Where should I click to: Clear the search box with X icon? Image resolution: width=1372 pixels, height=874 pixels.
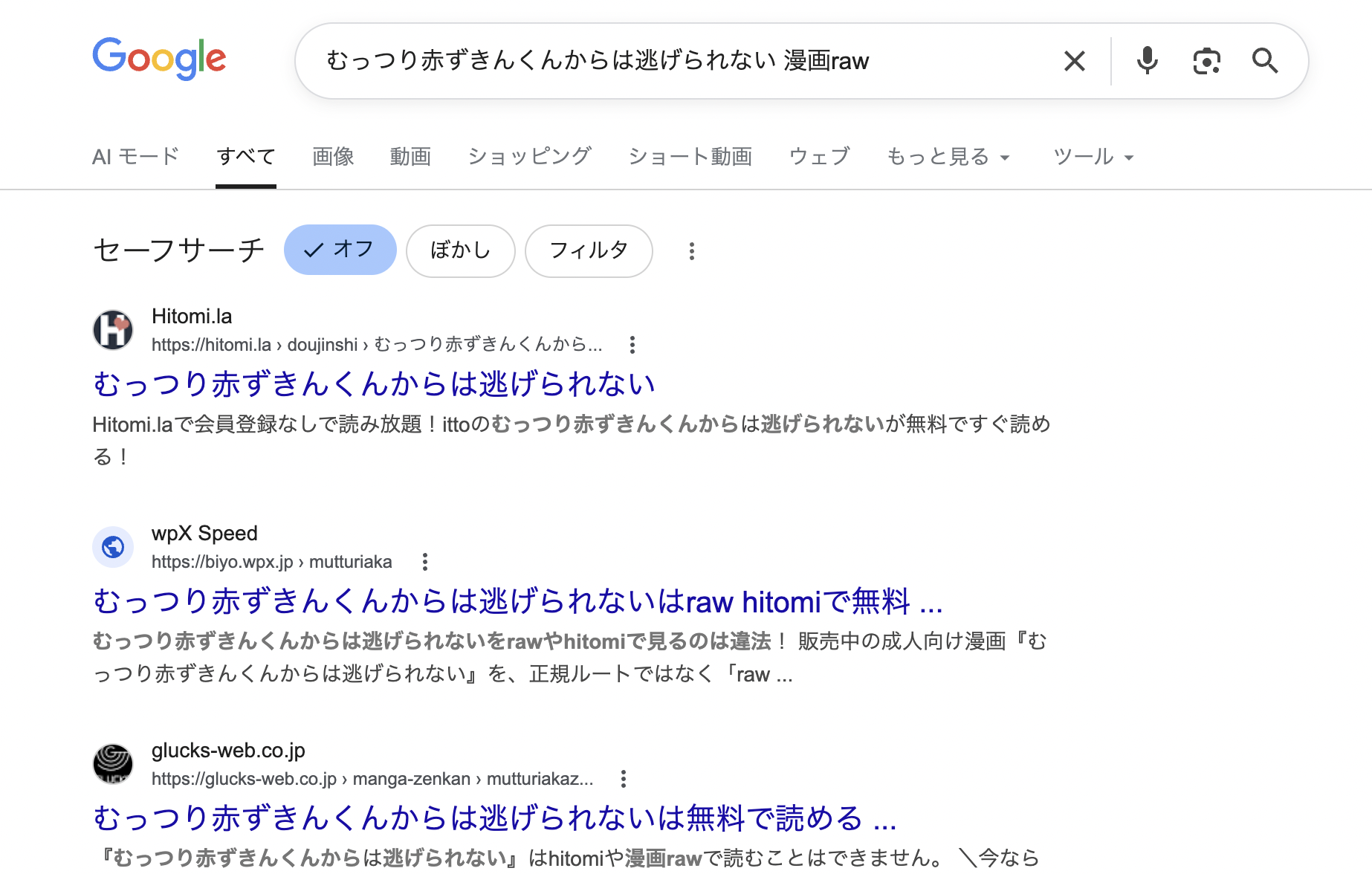[x=1075, y=61]
